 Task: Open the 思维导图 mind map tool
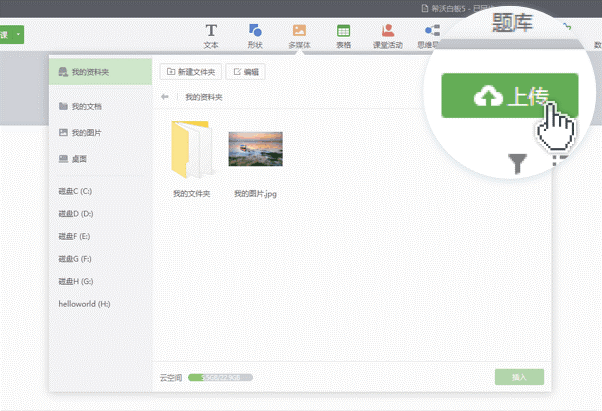[430, 36]
